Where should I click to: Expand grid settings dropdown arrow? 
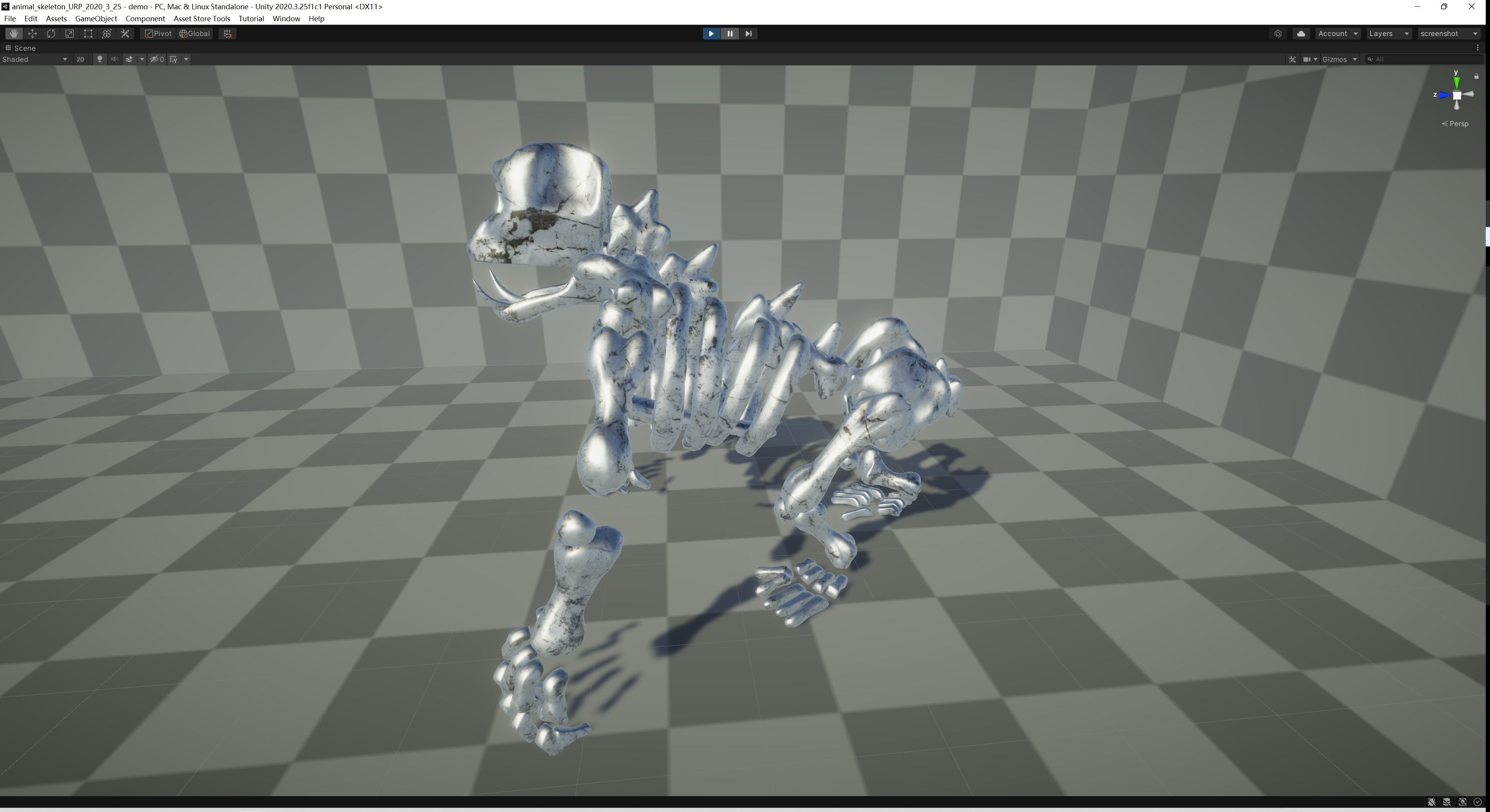(x=186, y=59)
